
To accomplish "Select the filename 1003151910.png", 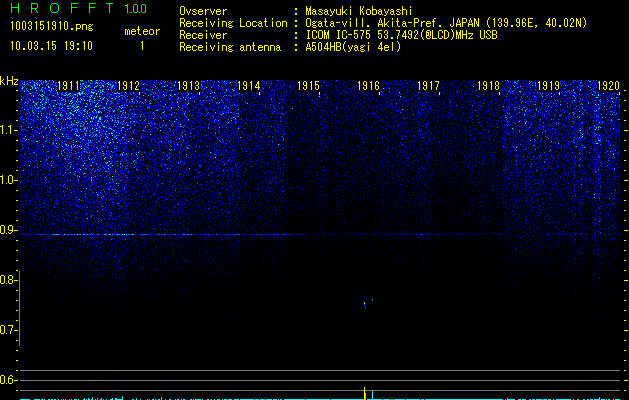I will (x=52, y=26).
